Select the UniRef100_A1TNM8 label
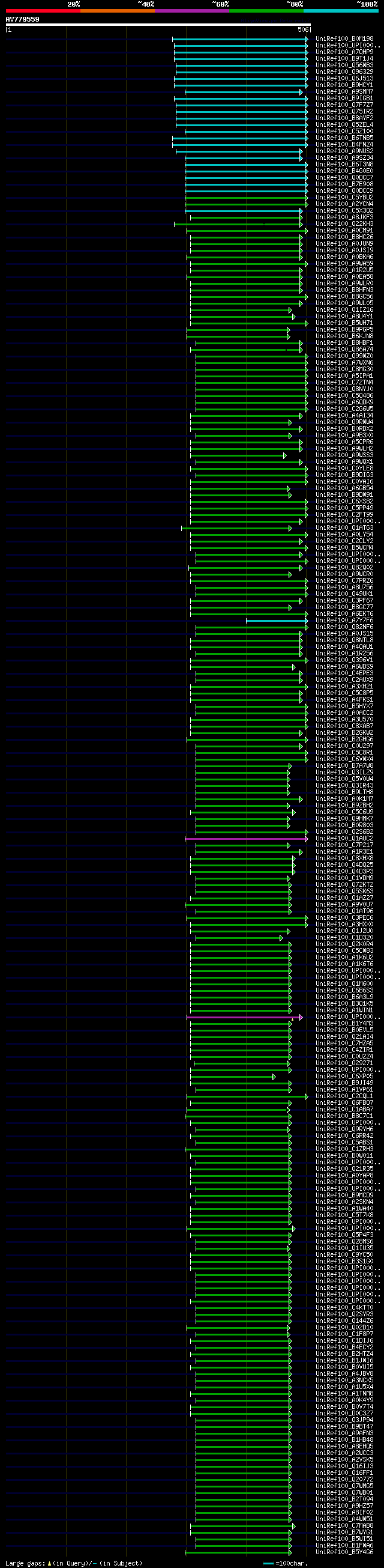The width and height of the screenshot is (384, 1568). [344, 1394]
